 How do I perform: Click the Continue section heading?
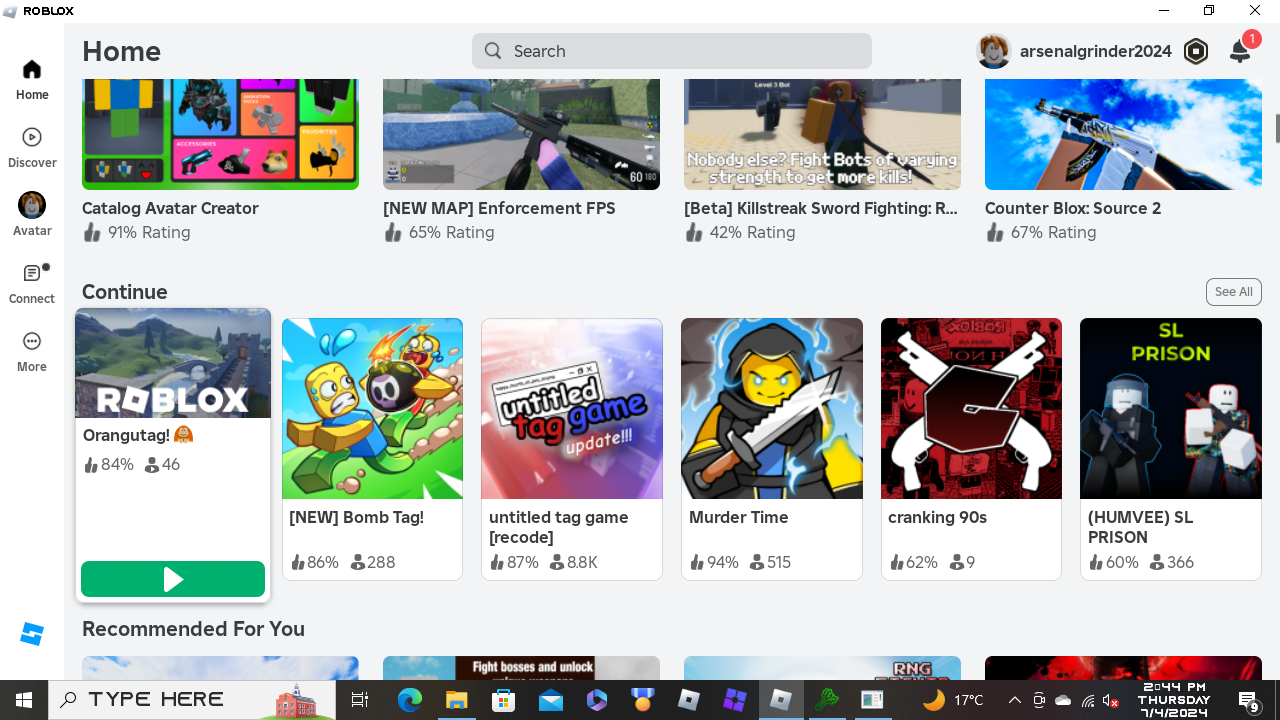(125, 292)
